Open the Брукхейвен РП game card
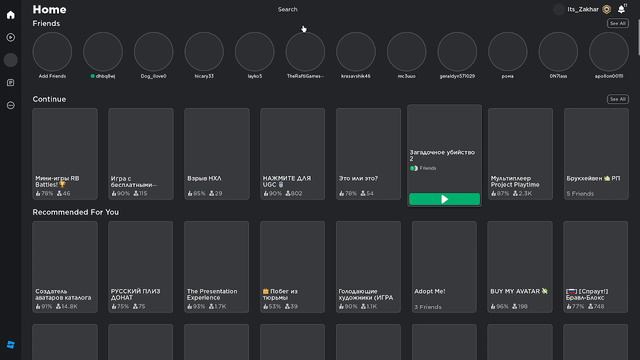This screenshot has width=640, height=360. (x=596, y=154)
